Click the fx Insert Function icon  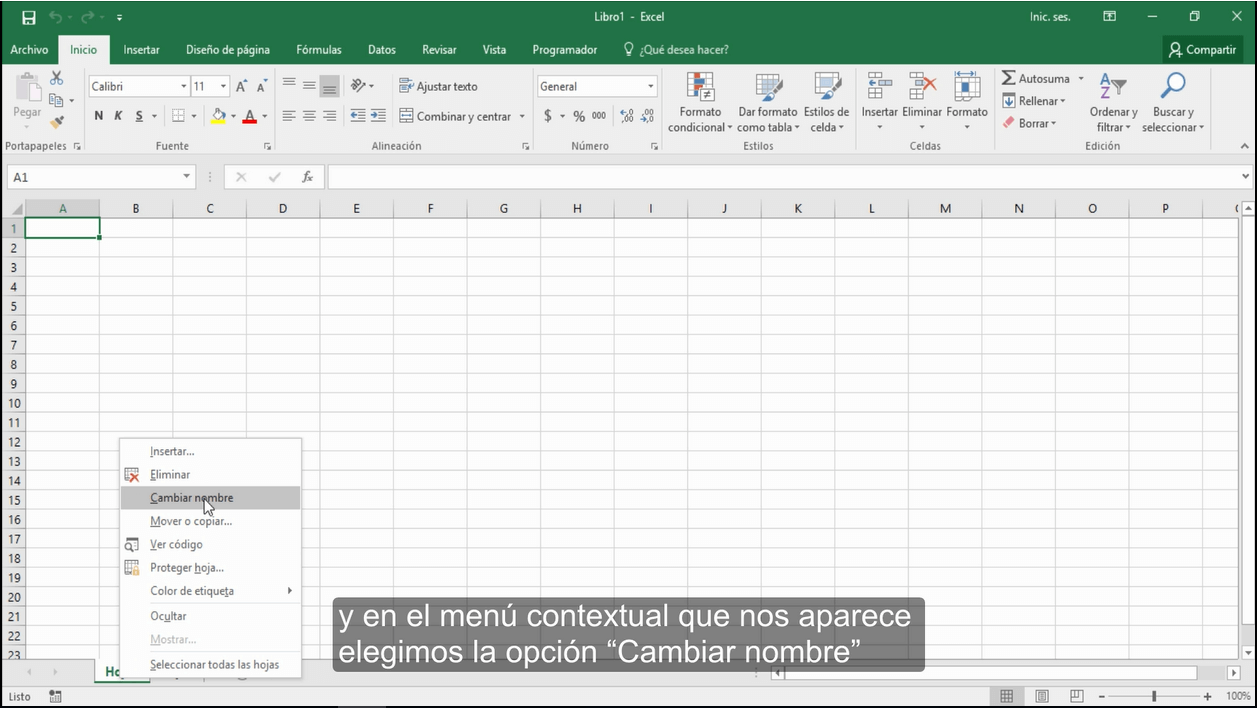click(307, 176)
